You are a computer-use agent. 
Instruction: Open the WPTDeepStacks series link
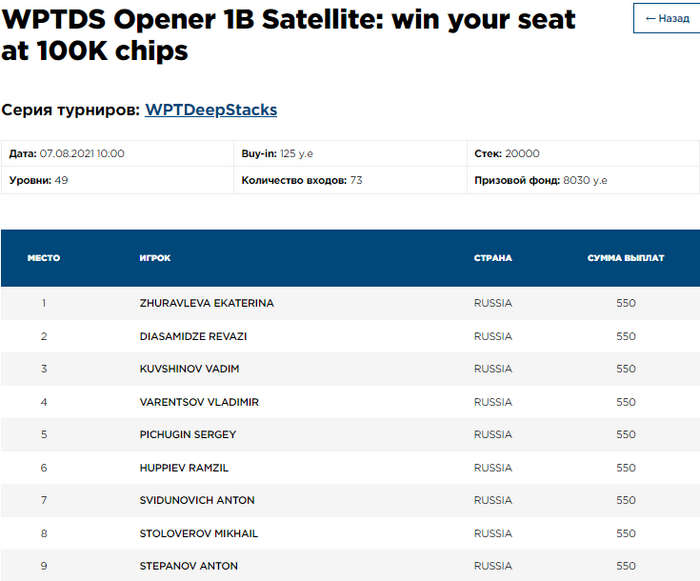click(211, 110)
